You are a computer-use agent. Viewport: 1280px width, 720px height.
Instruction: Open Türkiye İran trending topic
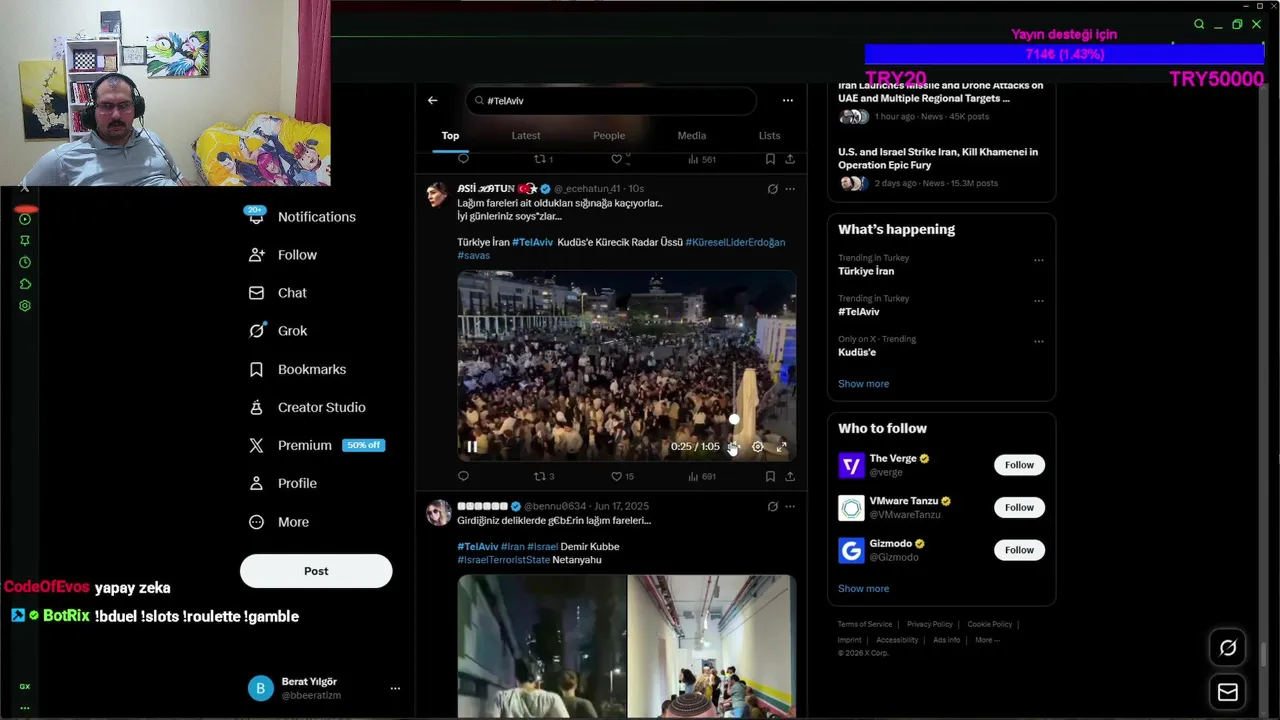[866, 271]
